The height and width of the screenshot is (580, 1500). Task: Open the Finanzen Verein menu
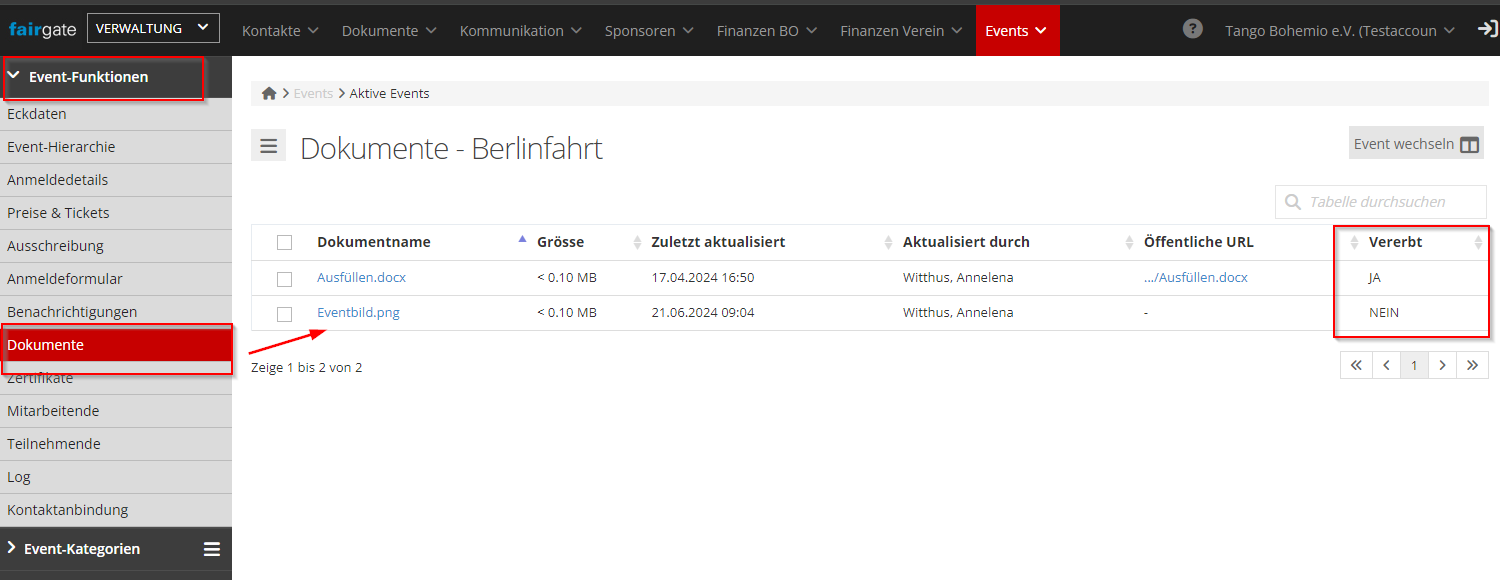pos(901,31)
